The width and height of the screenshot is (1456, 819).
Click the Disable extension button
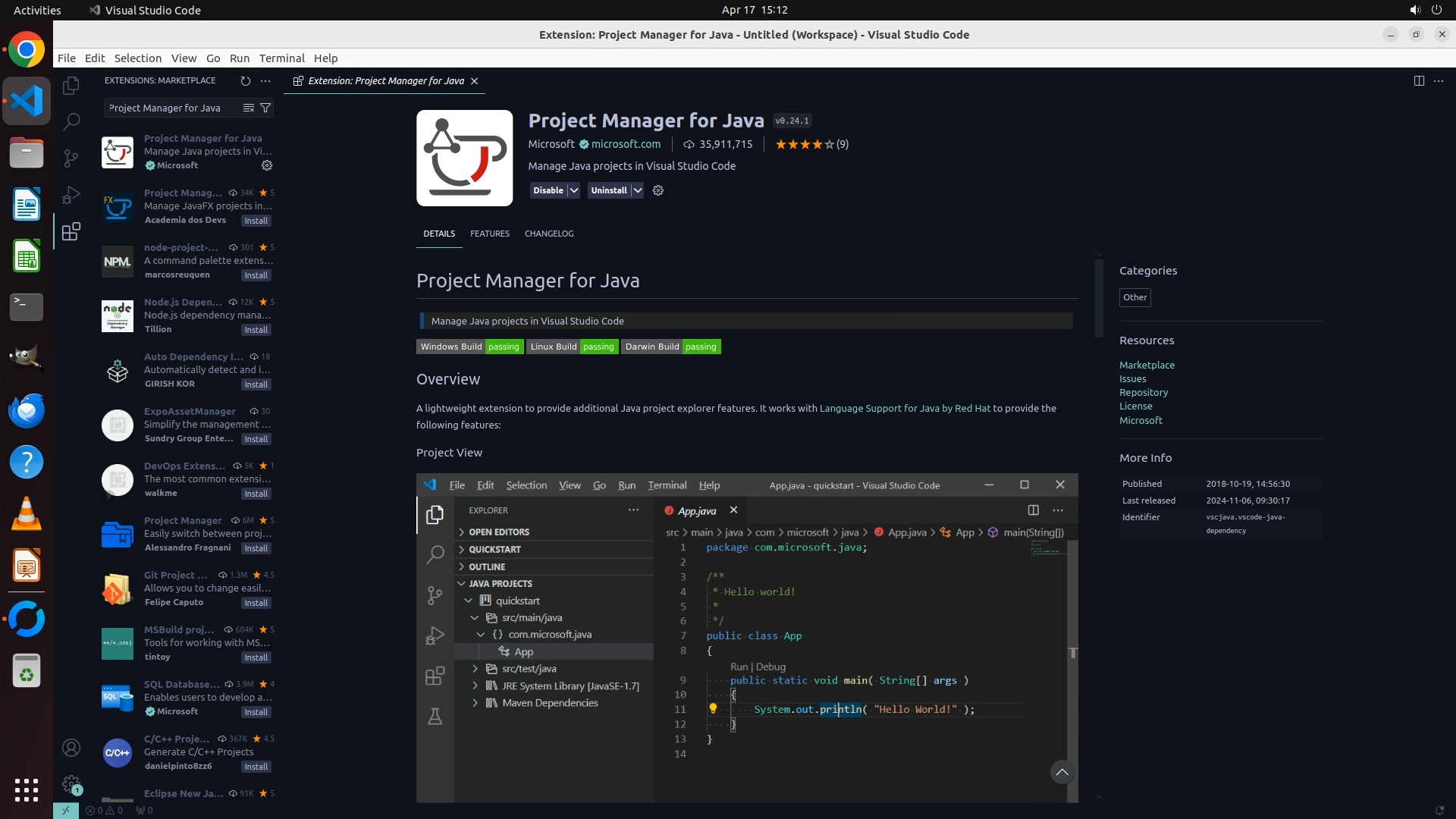(548, 190)
